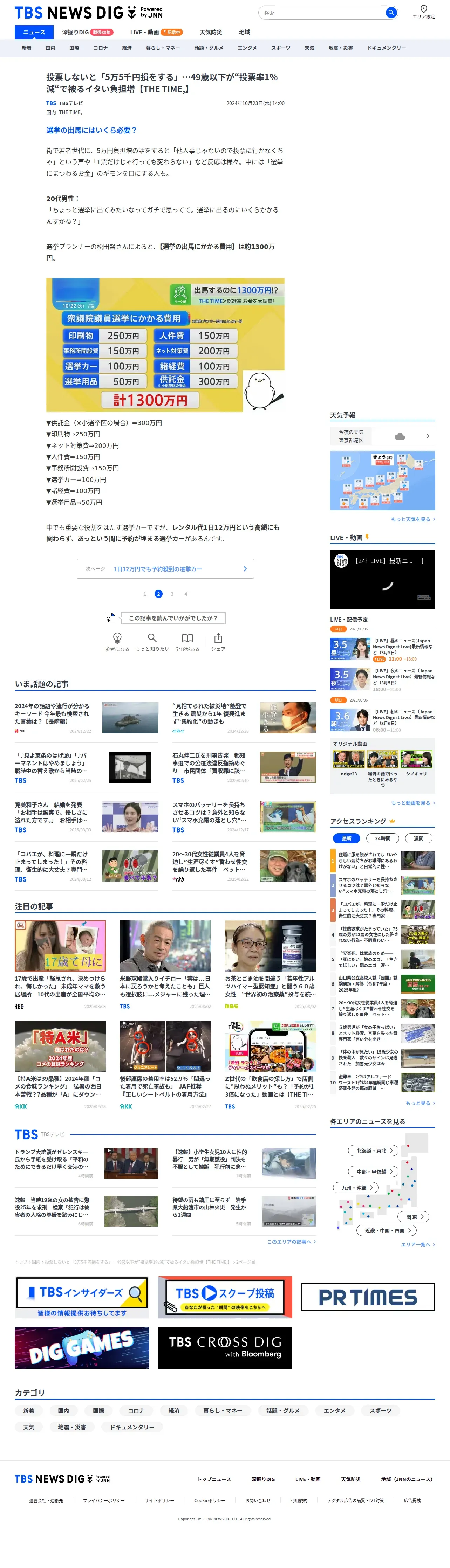Follow the もっと天気を見る link
Image resolution: width=450 pixels, height=1568 pixels.
click(412, 519)
